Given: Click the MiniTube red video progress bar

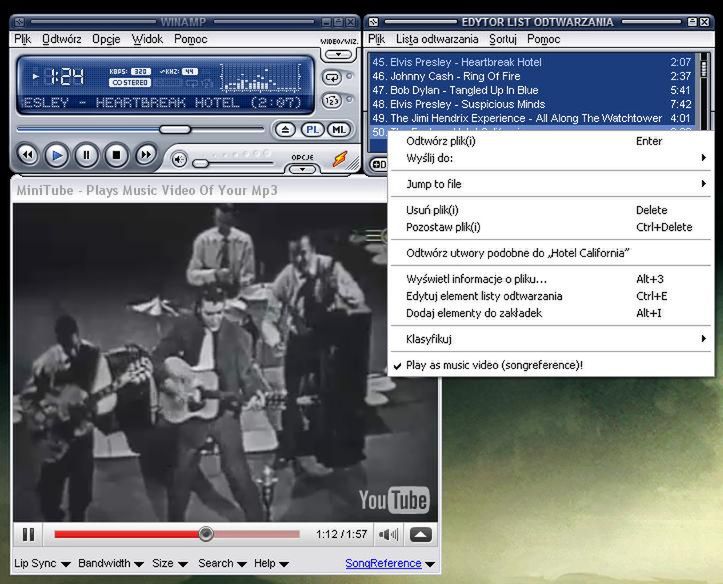Looking at the screenshot, I should [177, 534].
